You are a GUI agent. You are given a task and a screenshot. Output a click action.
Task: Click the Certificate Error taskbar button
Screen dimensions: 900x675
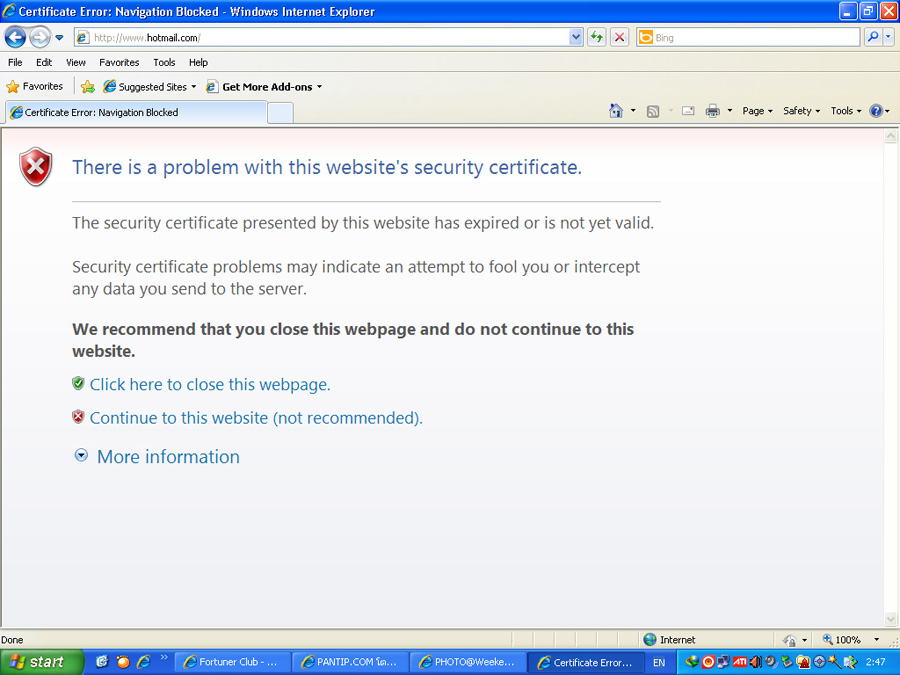tap(585, 662)
